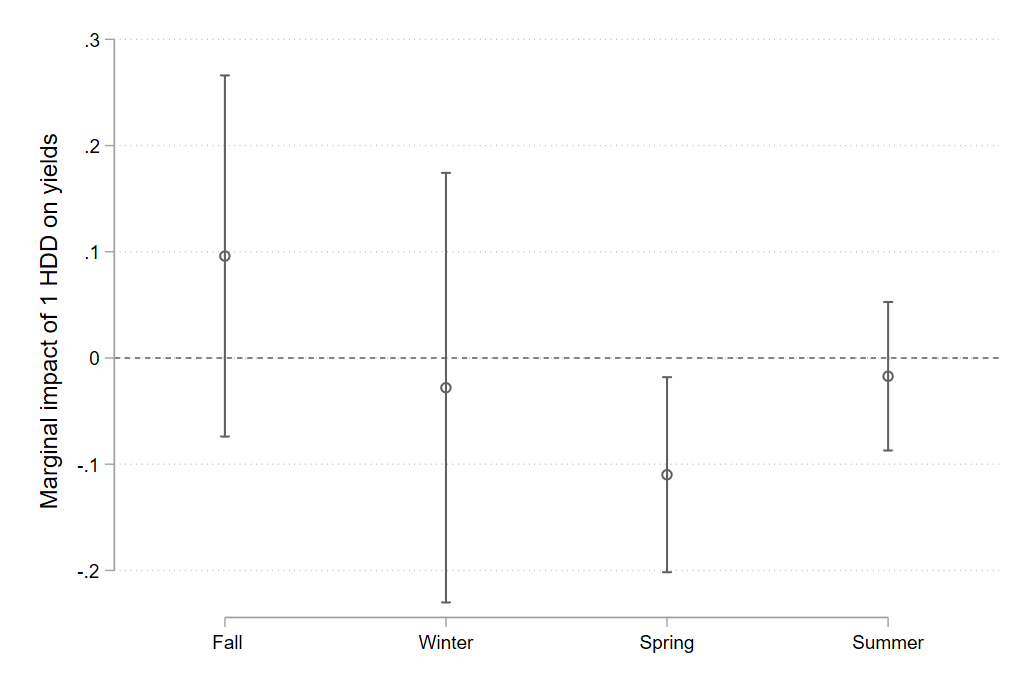Viewport: 1023px width, 682px height.
Task: Select the .2 y-axis tick label
Action: click(x=94, y=146)
